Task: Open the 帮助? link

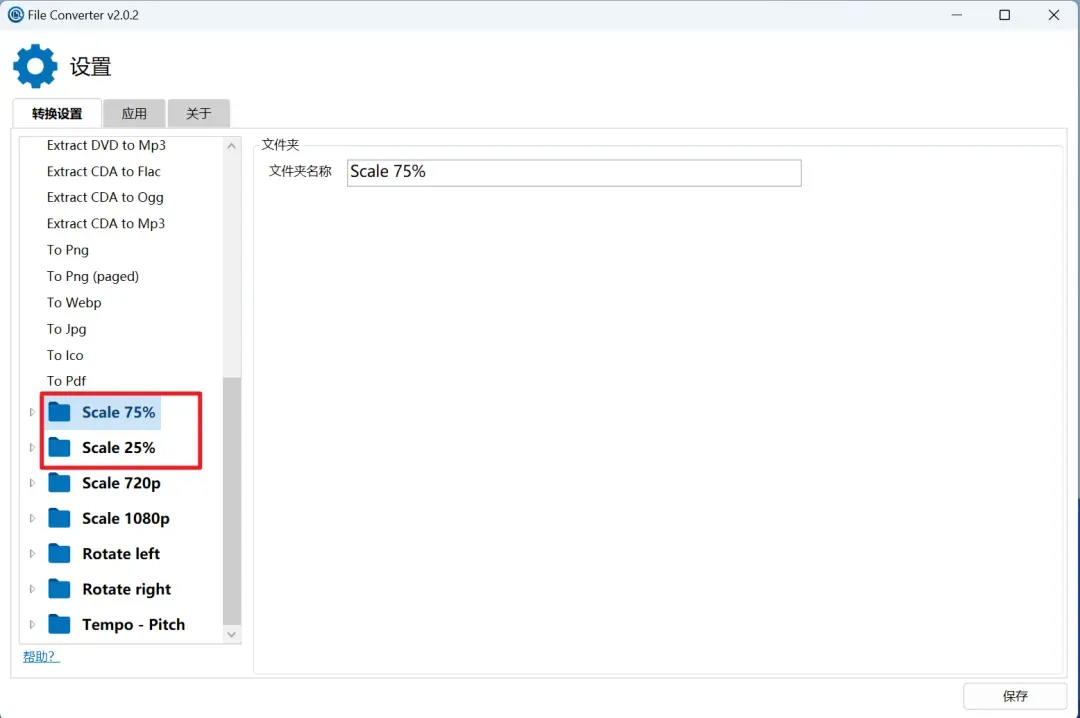Action: 41,657
